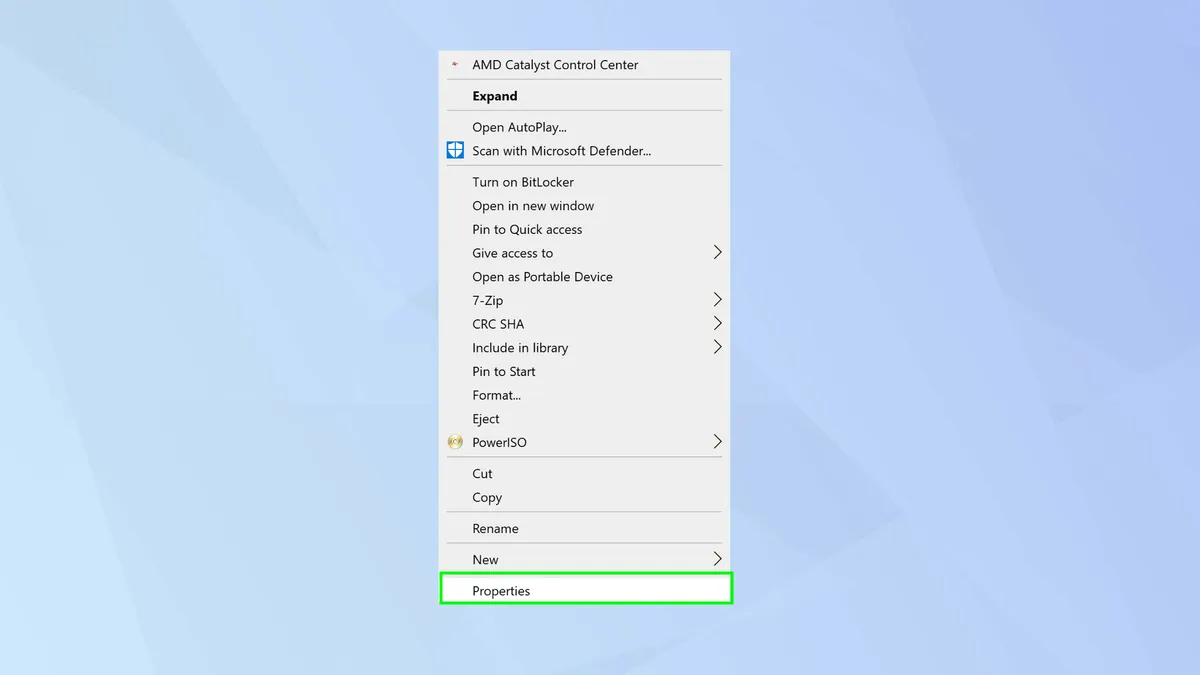Choose Expand from the context menu
This screenshot has width=1200, height=675.
pos(585,96)
